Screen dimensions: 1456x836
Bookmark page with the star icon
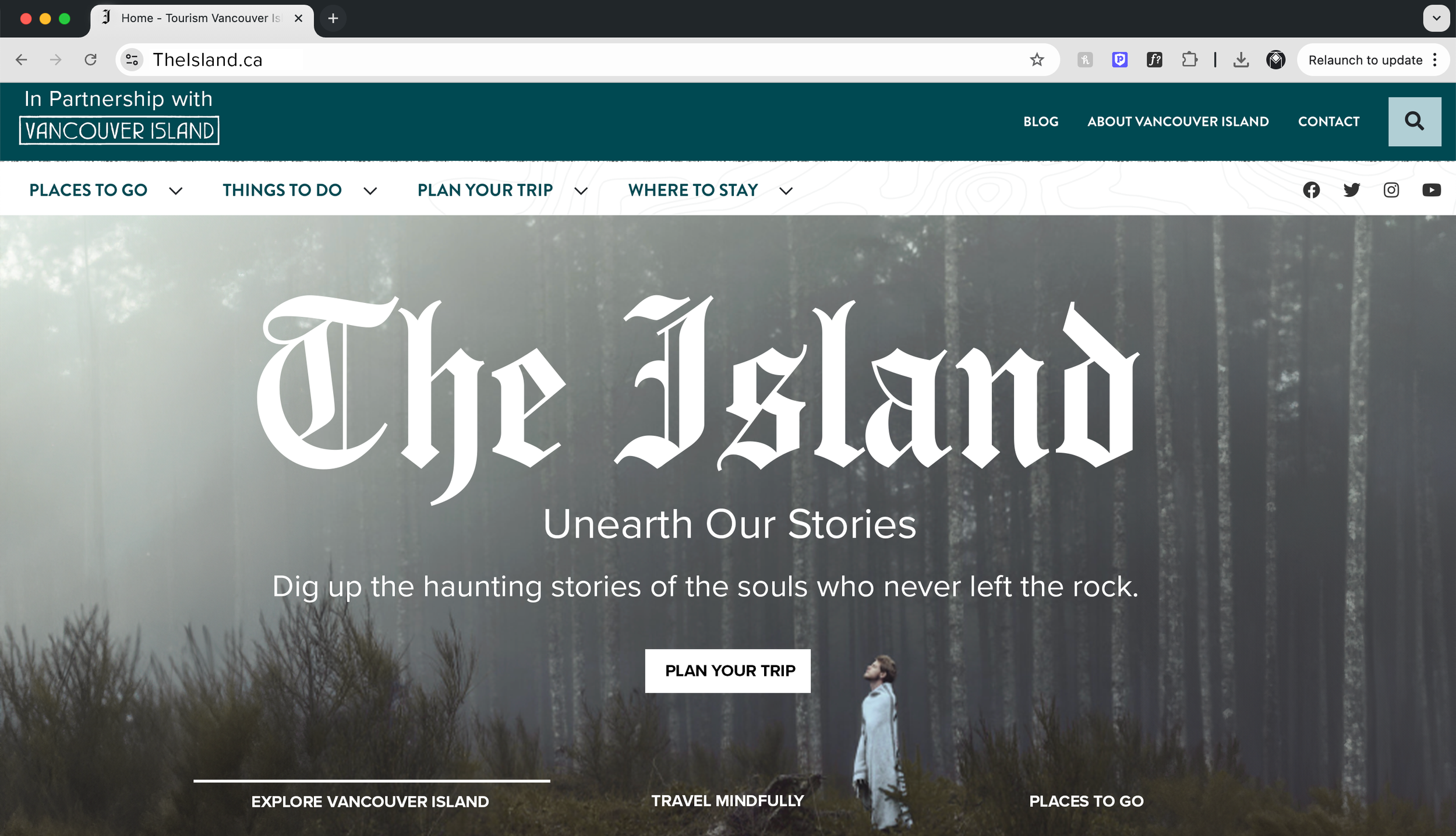[1037, 59]
